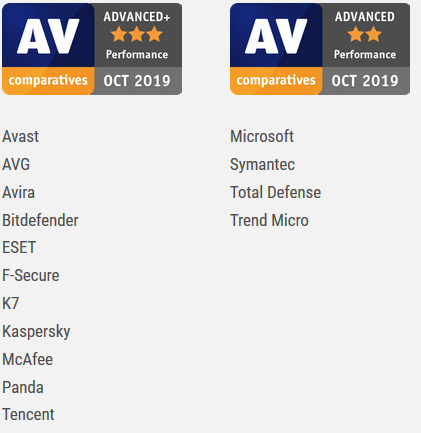Open the Symantec entry
This screenshot has height=433, width=421.
[x=262, y=165]
